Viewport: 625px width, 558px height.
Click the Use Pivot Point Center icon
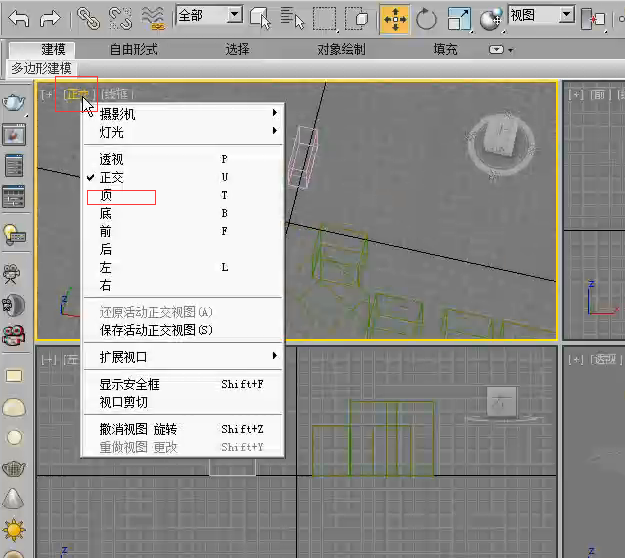(593, 19)
